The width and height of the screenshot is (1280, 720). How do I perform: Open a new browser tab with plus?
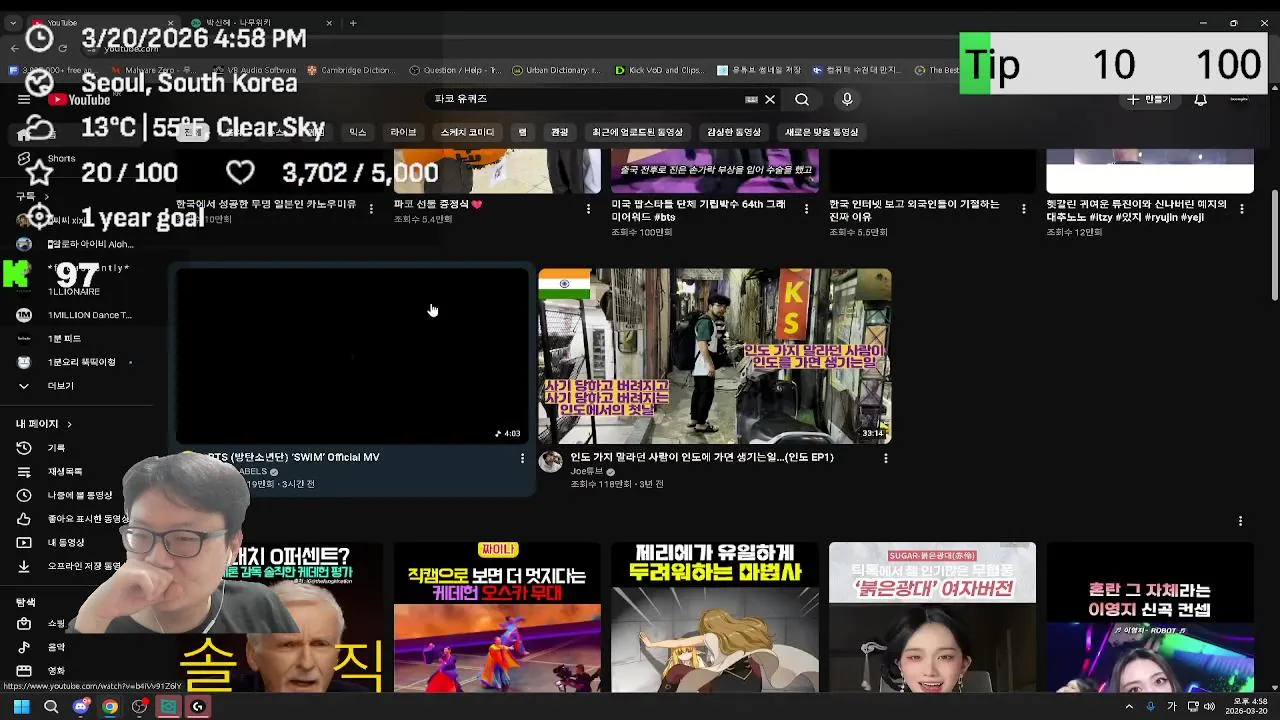[x=353, y=22]
